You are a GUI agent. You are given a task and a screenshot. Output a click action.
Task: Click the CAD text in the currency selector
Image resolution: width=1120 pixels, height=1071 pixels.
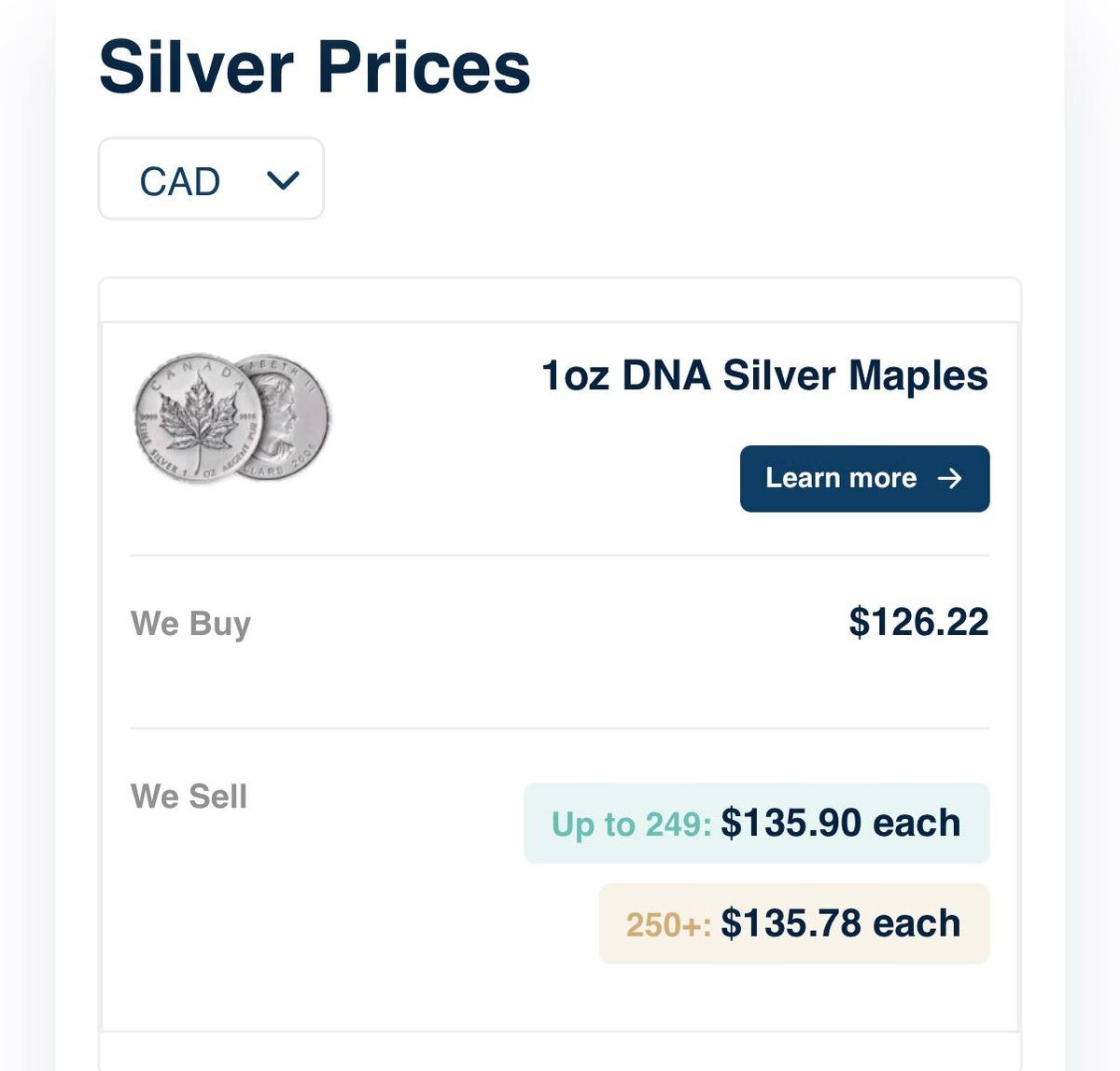pos(179,181)
